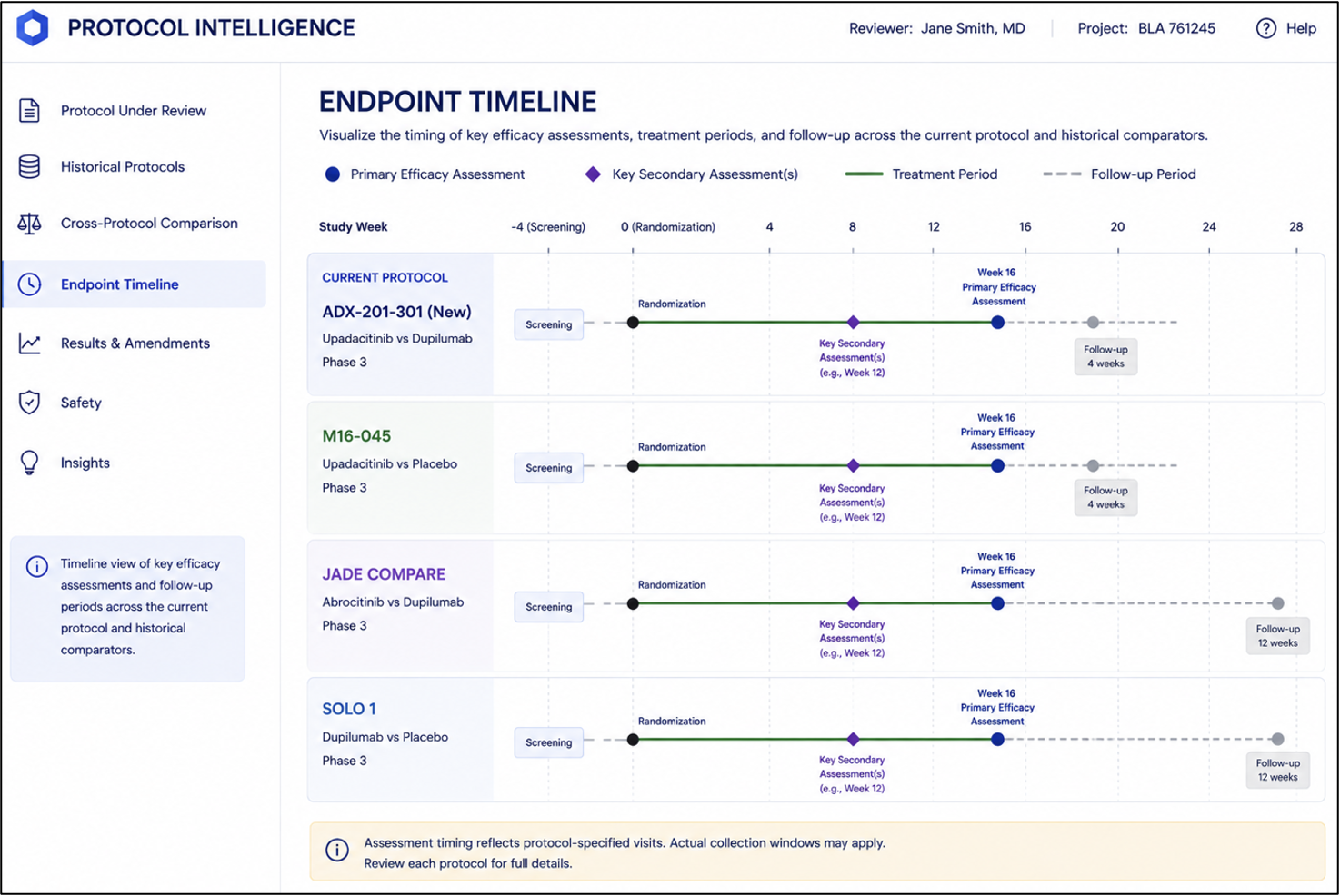The height and width of the screenshot is (896, 1340).
Task: Select the Endpoint Timeline sidebar item
Action: (135, 284)
